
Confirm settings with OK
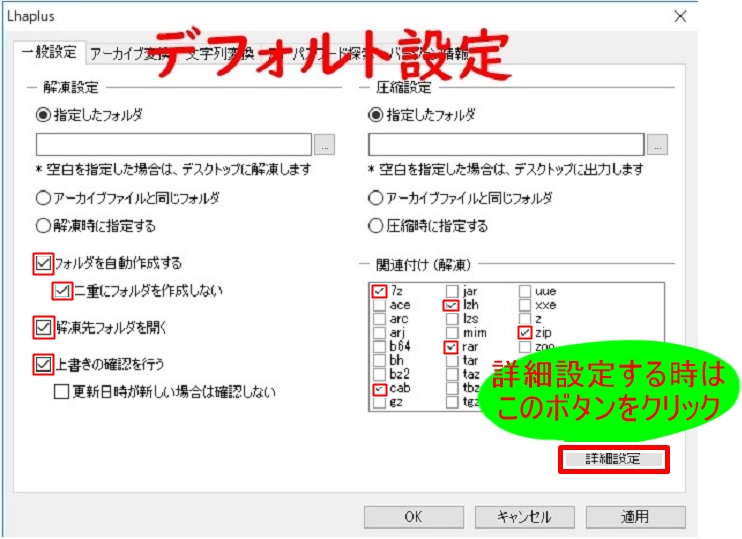click(414, 517)
